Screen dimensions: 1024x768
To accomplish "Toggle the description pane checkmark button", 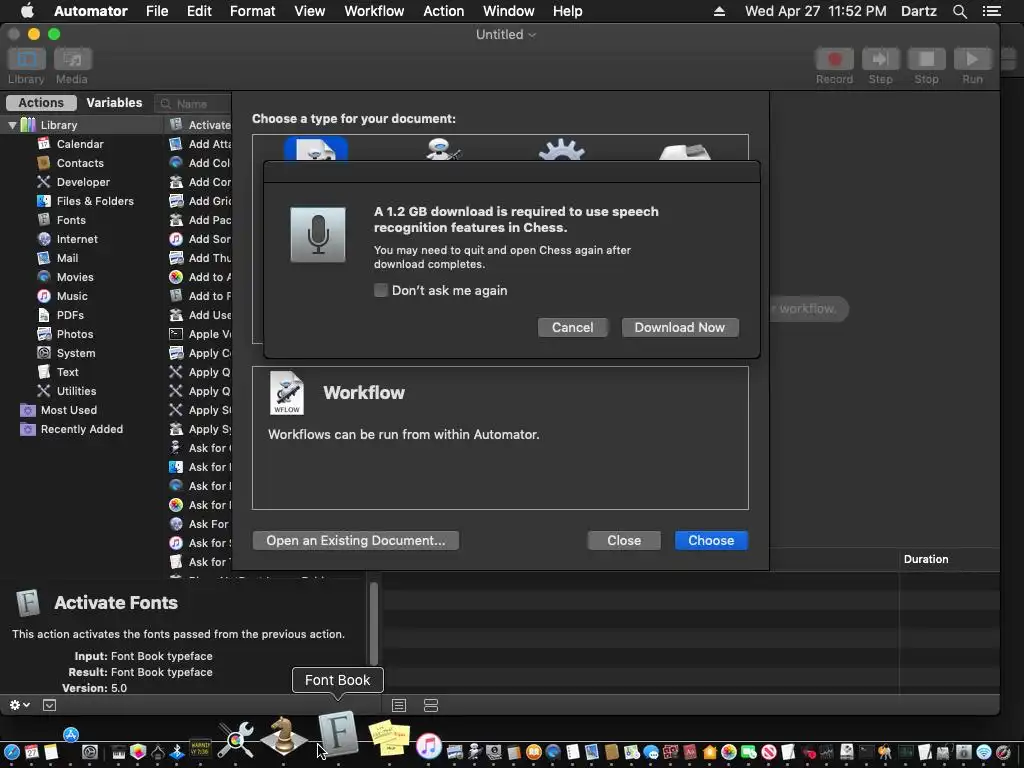I will click(50, 705).
